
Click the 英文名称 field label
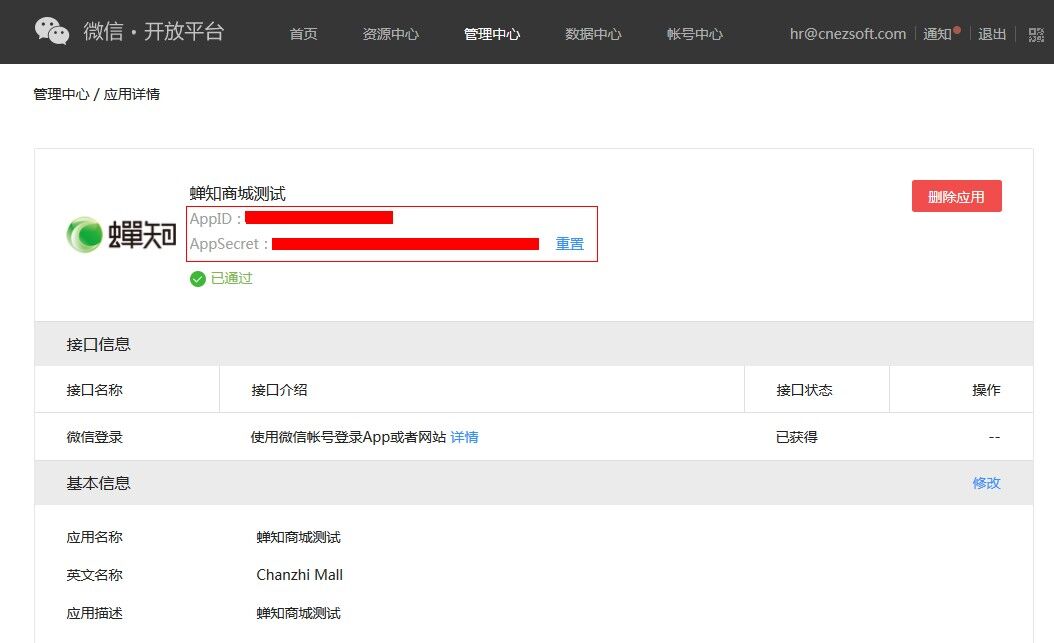tap(94, 575)
